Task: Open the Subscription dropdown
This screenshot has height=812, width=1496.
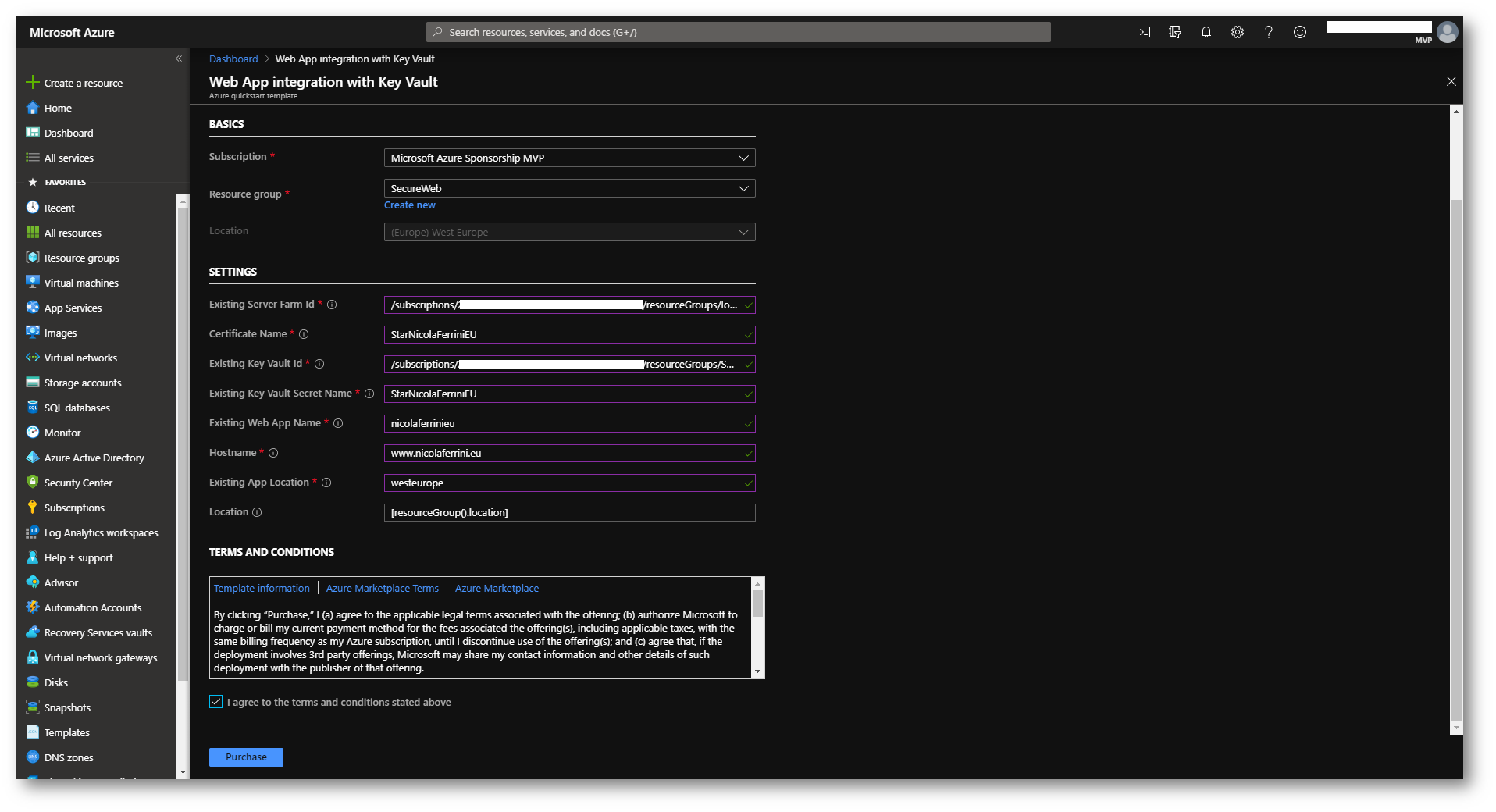Action: coord(569,158)
